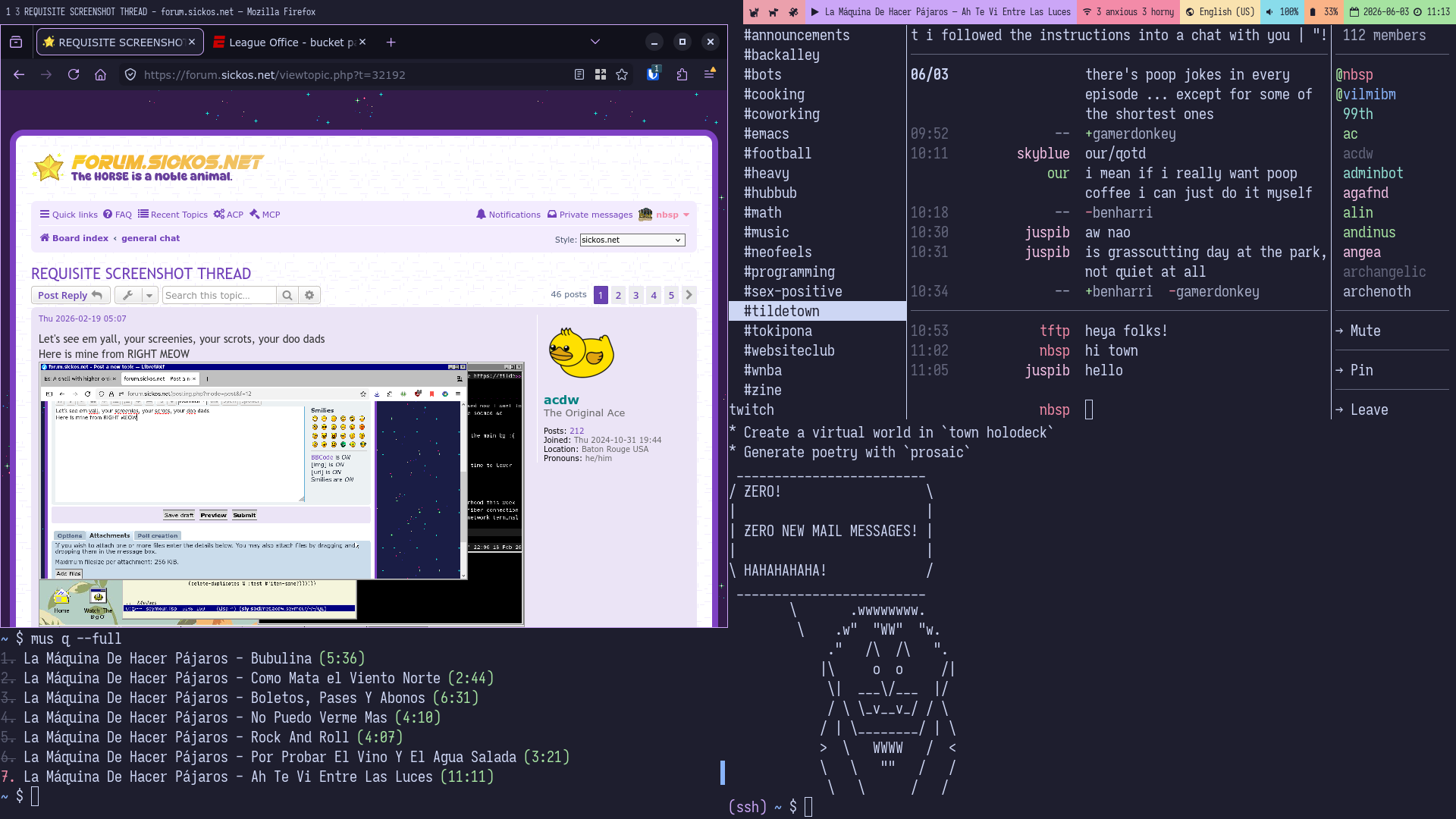Screen dimensions: 1456x819
Task: Click the volume 100% indicator
Action: (x=1282, y=11)
